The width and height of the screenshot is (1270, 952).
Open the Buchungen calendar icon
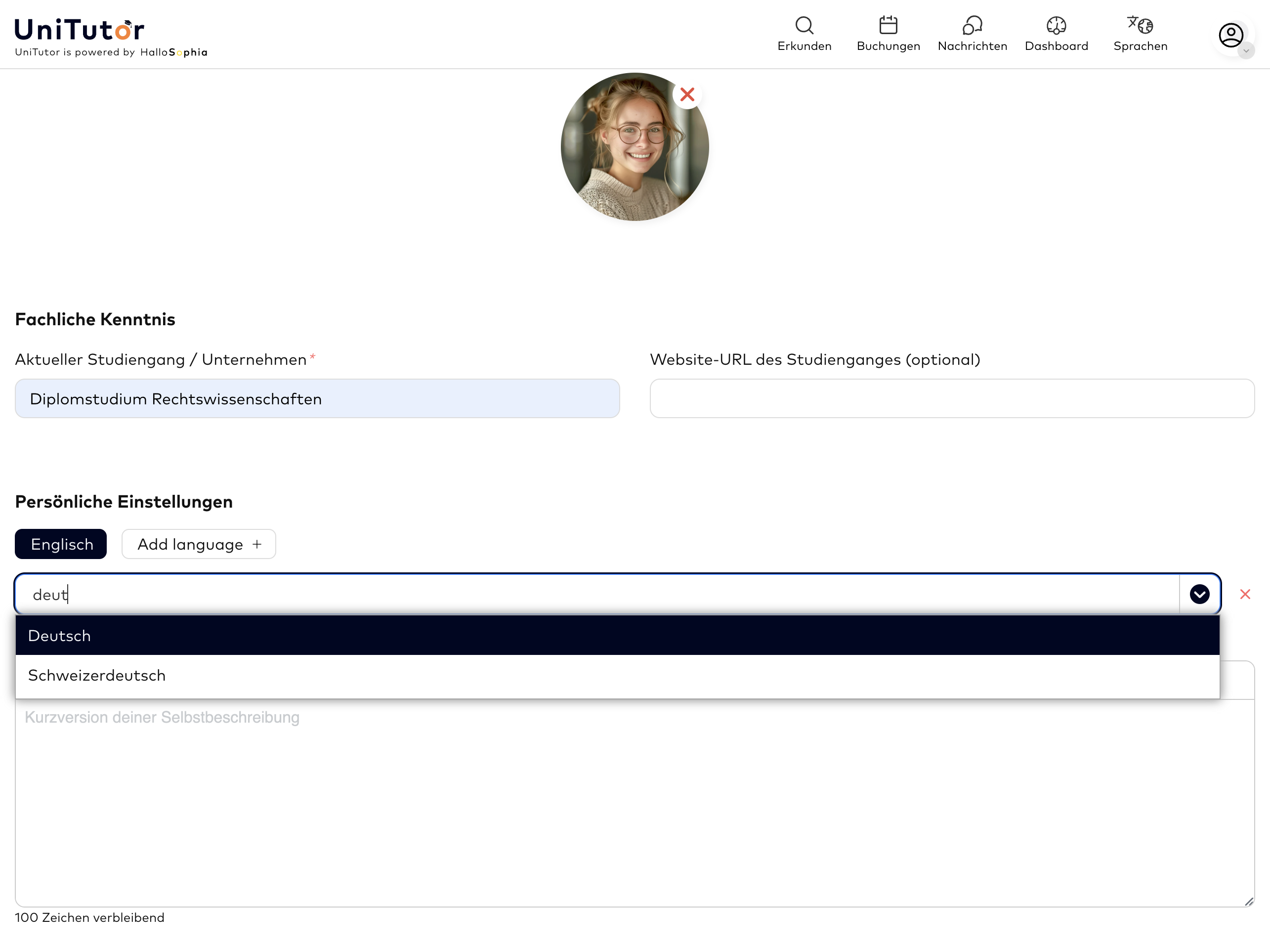pyautogui.click(x=888, y=25)
